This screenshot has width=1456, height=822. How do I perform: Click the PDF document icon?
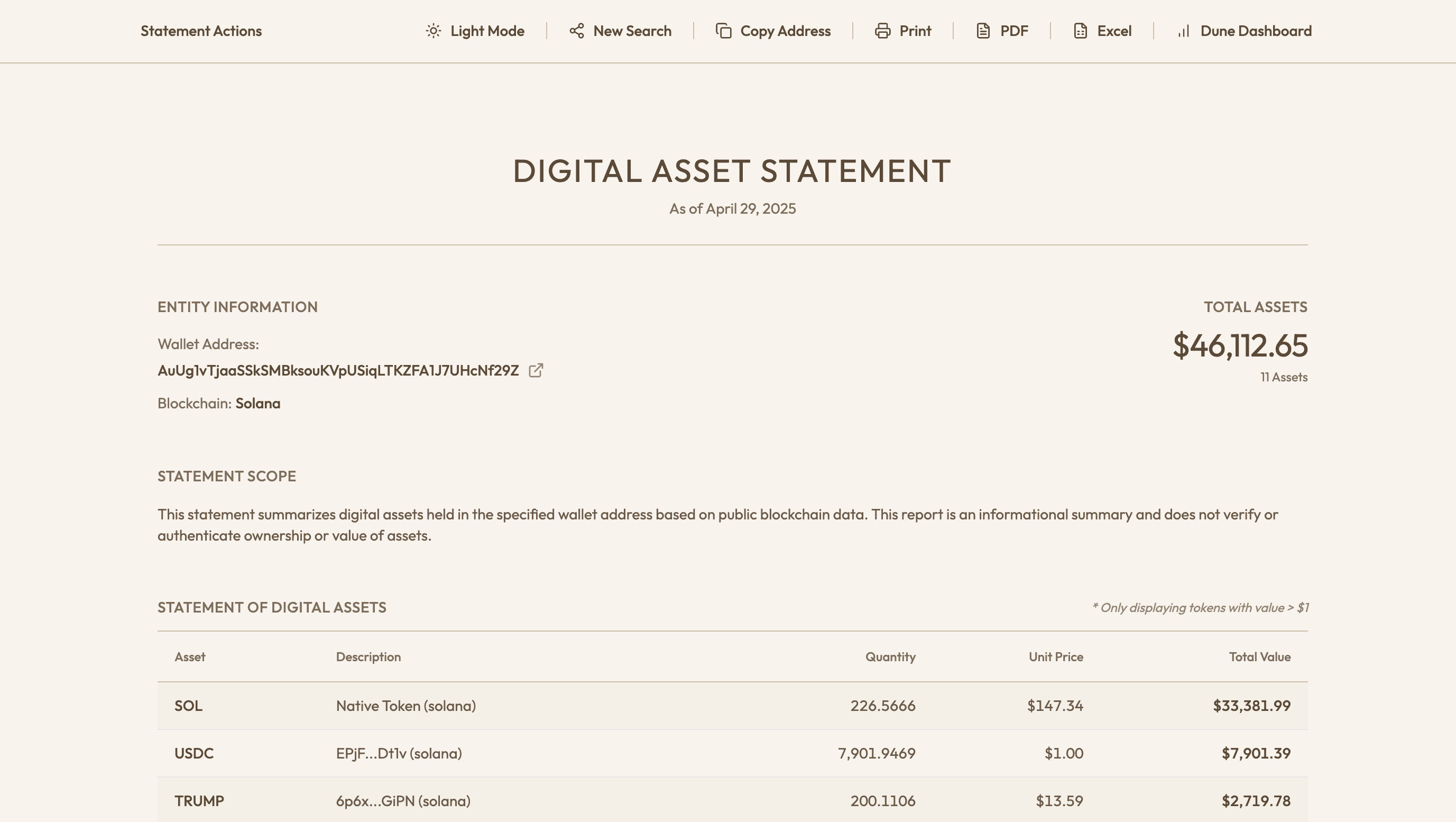[983, 31]
